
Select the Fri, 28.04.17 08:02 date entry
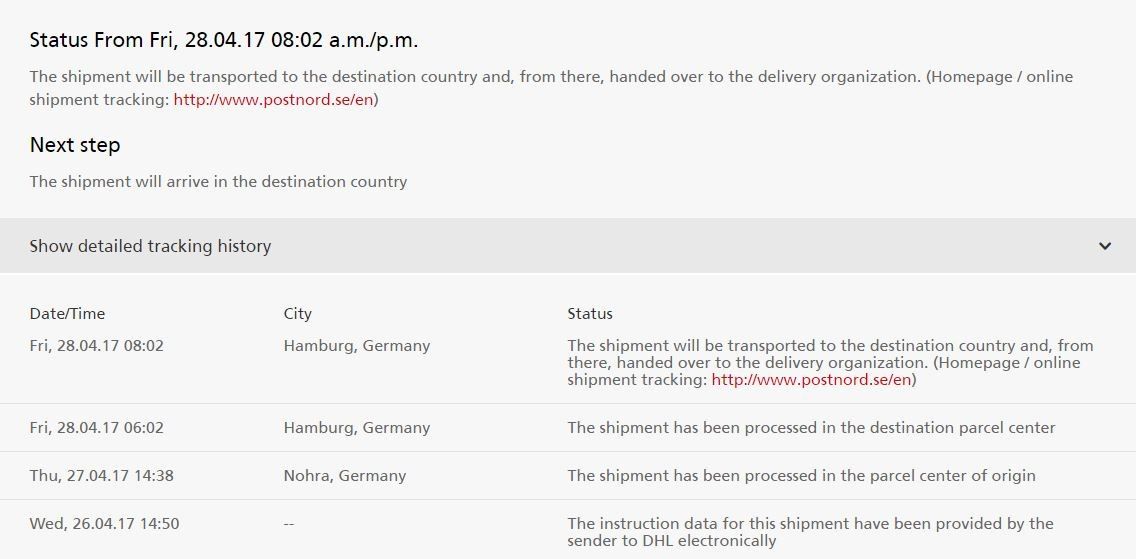pos(96,346)
